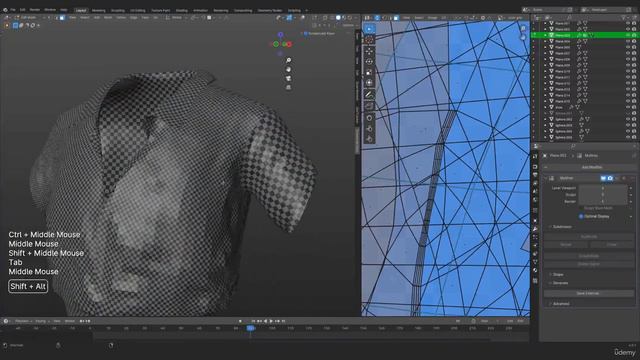Screen dimensions: 640x360
Task: Toggle render camera icon for selected Plane.003 row
Action: click(634, 36)
